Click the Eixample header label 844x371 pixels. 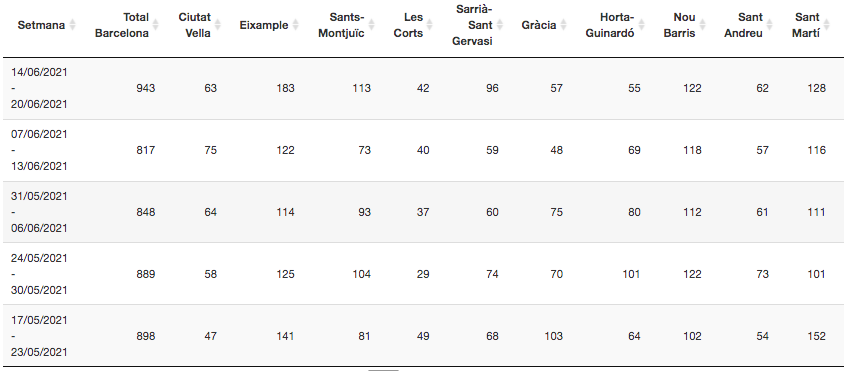click(264, 25)
